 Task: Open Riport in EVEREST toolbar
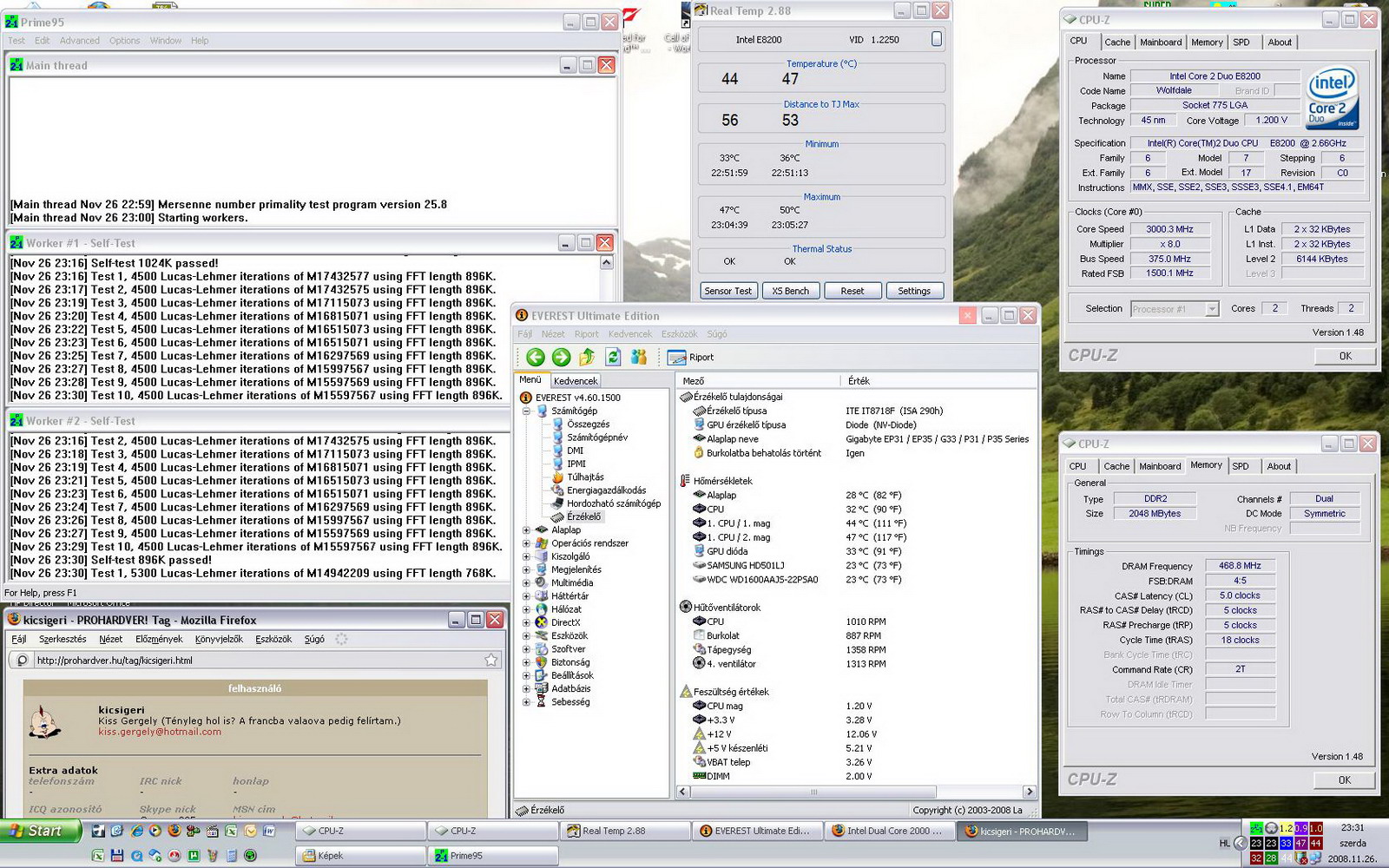(x=690, y=357)
